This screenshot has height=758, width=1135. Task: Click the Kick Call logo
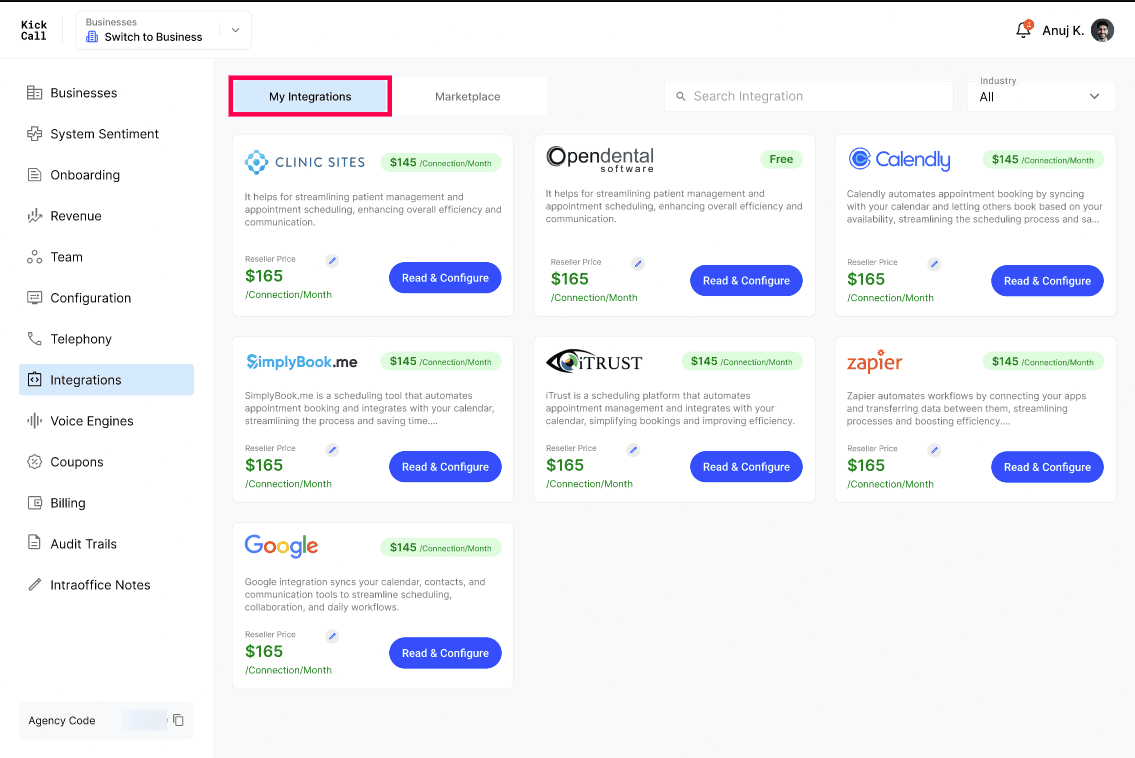pyautogui.click(x=33, y=30)
